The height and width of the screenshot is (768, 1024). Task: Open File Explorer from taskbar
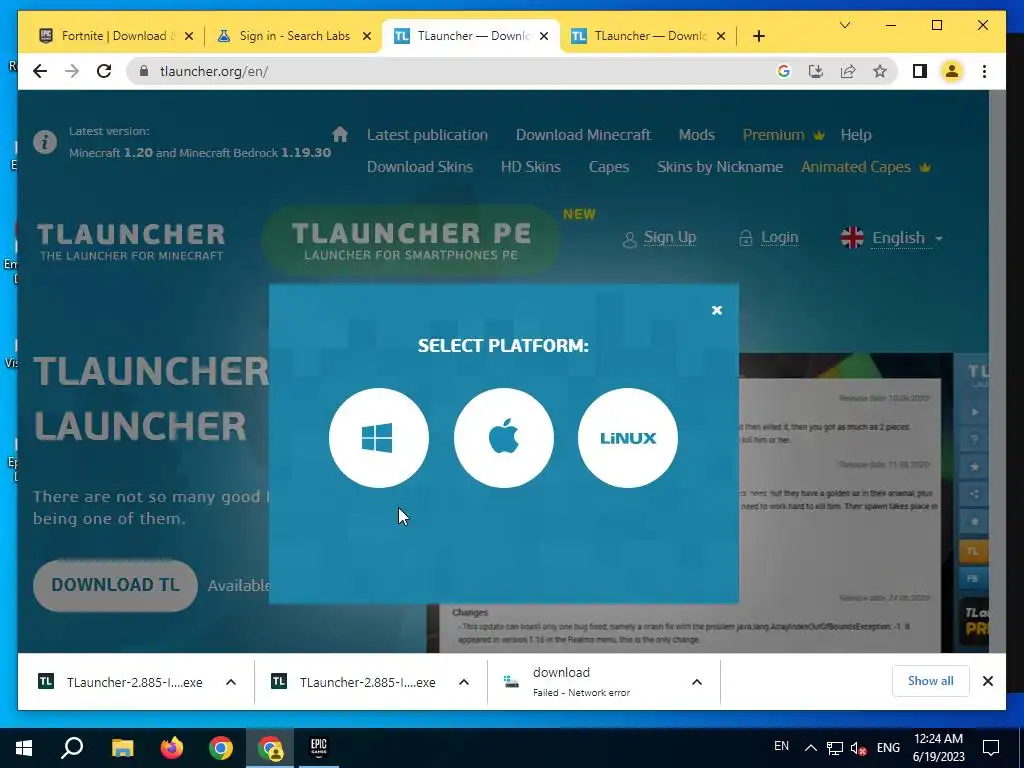[122, 748]
